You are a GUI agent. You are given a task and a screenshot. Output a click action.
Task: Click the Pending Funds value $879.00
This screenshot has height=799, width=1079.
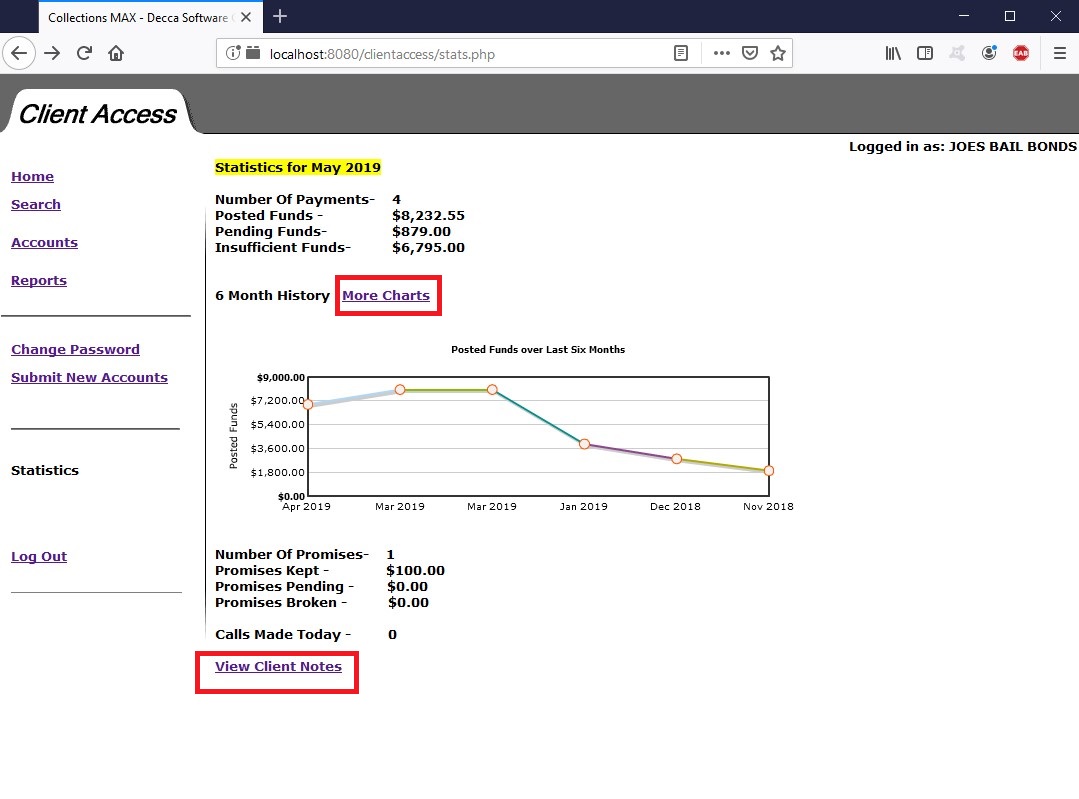(421, 231)
